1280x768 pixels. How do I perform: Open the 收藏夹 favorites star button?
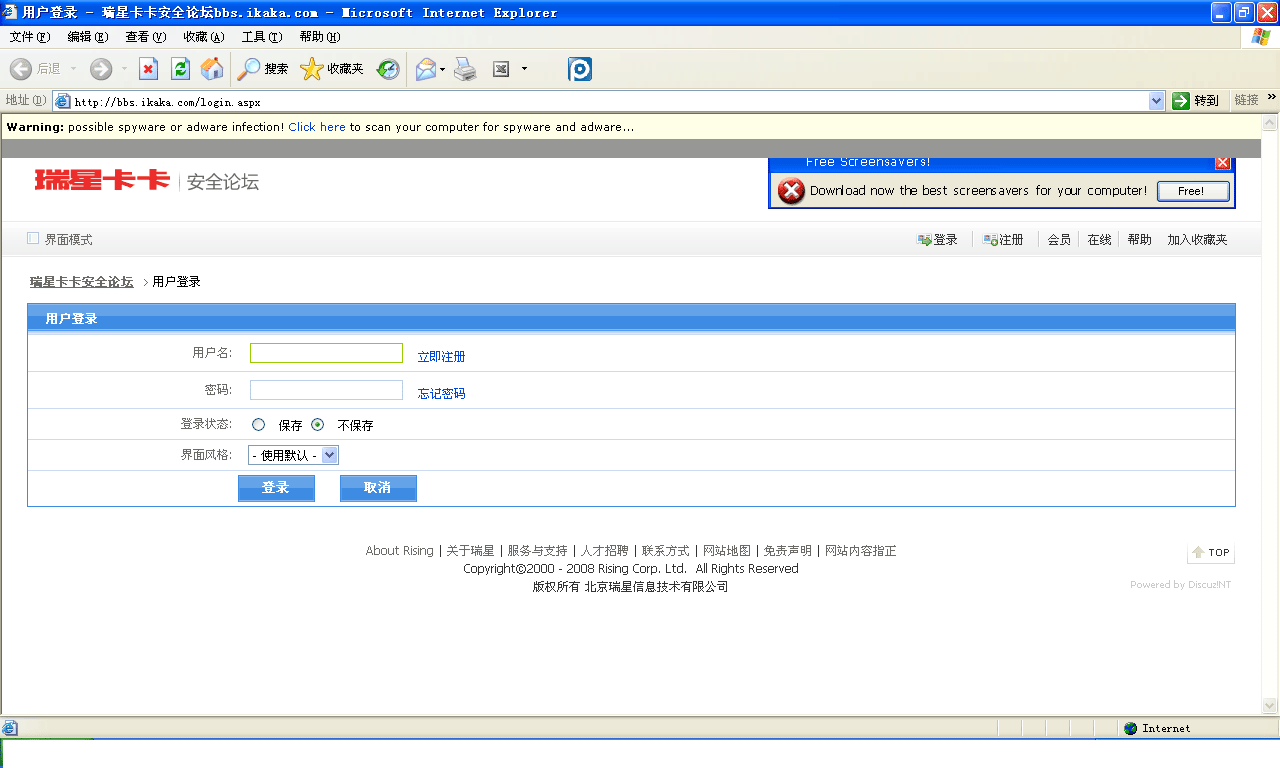click(x=332, y=69)
